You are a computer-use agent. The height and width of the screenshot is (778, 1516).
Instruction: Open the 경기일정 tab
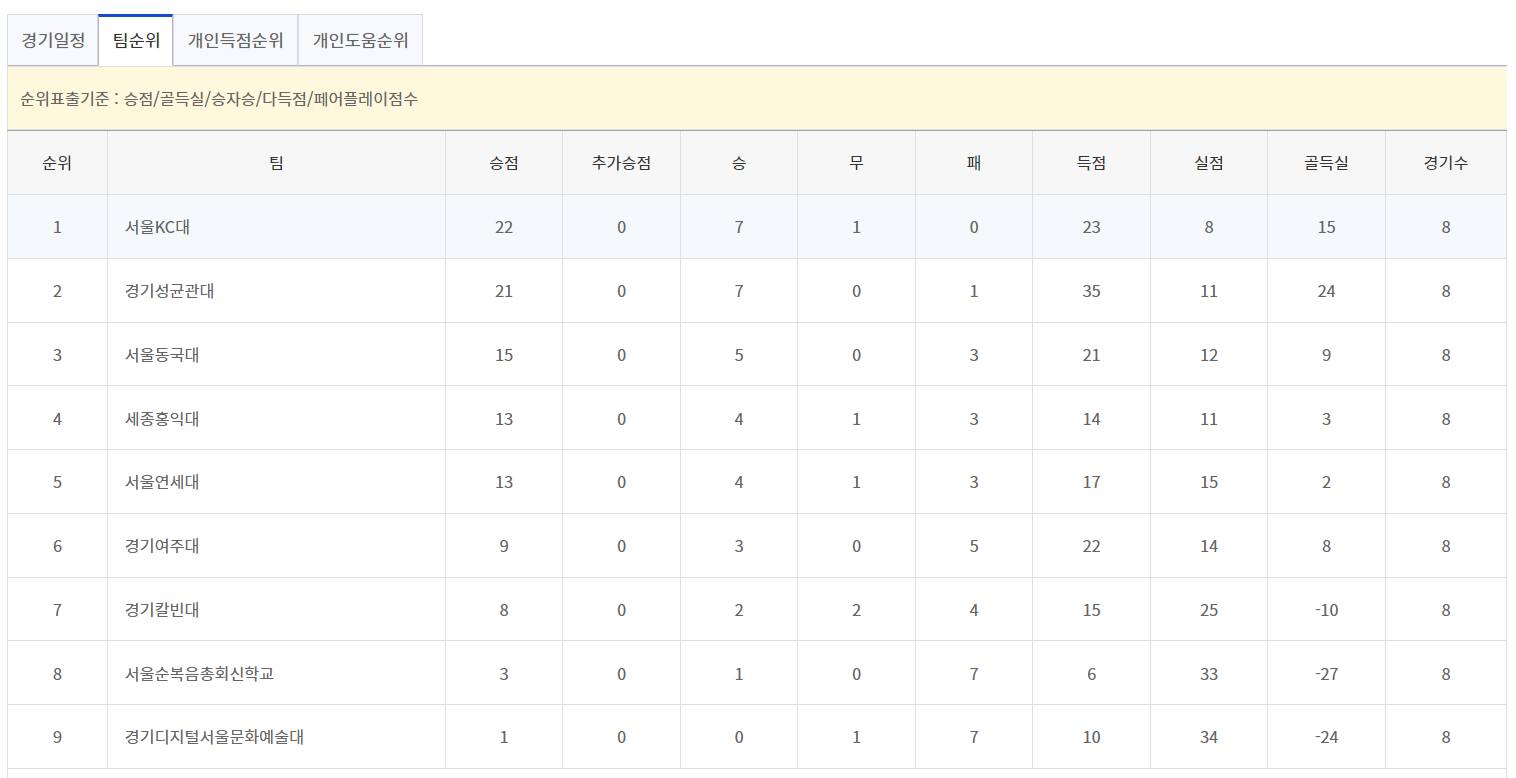(53, 41)
